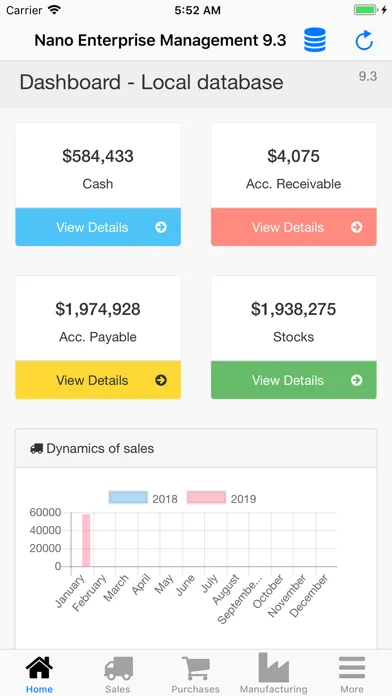
Task: Tap the Wi-Fi icon in status bar
Action: coord(55,10)
